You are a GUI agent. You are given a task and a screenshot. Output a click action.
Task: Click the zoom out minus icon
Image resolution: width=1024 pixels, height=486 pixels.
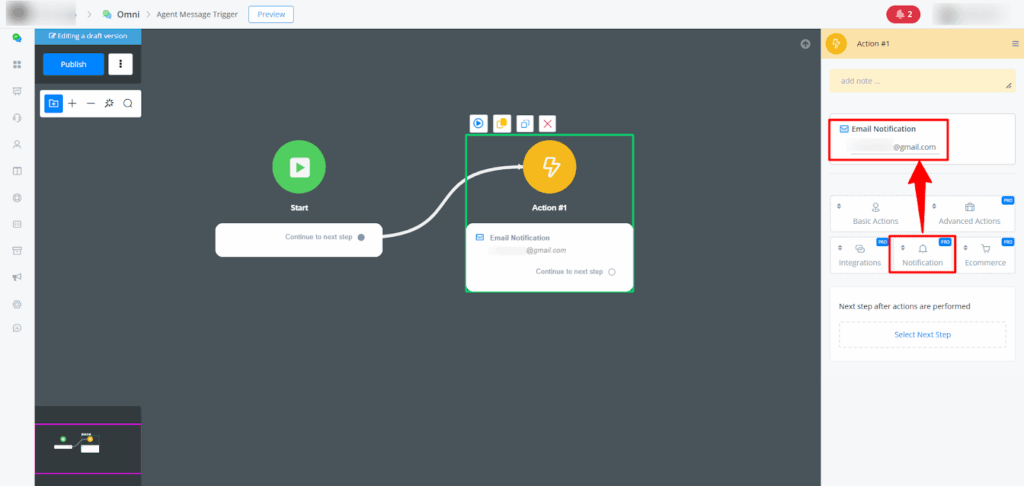click(x=90, y=103)
